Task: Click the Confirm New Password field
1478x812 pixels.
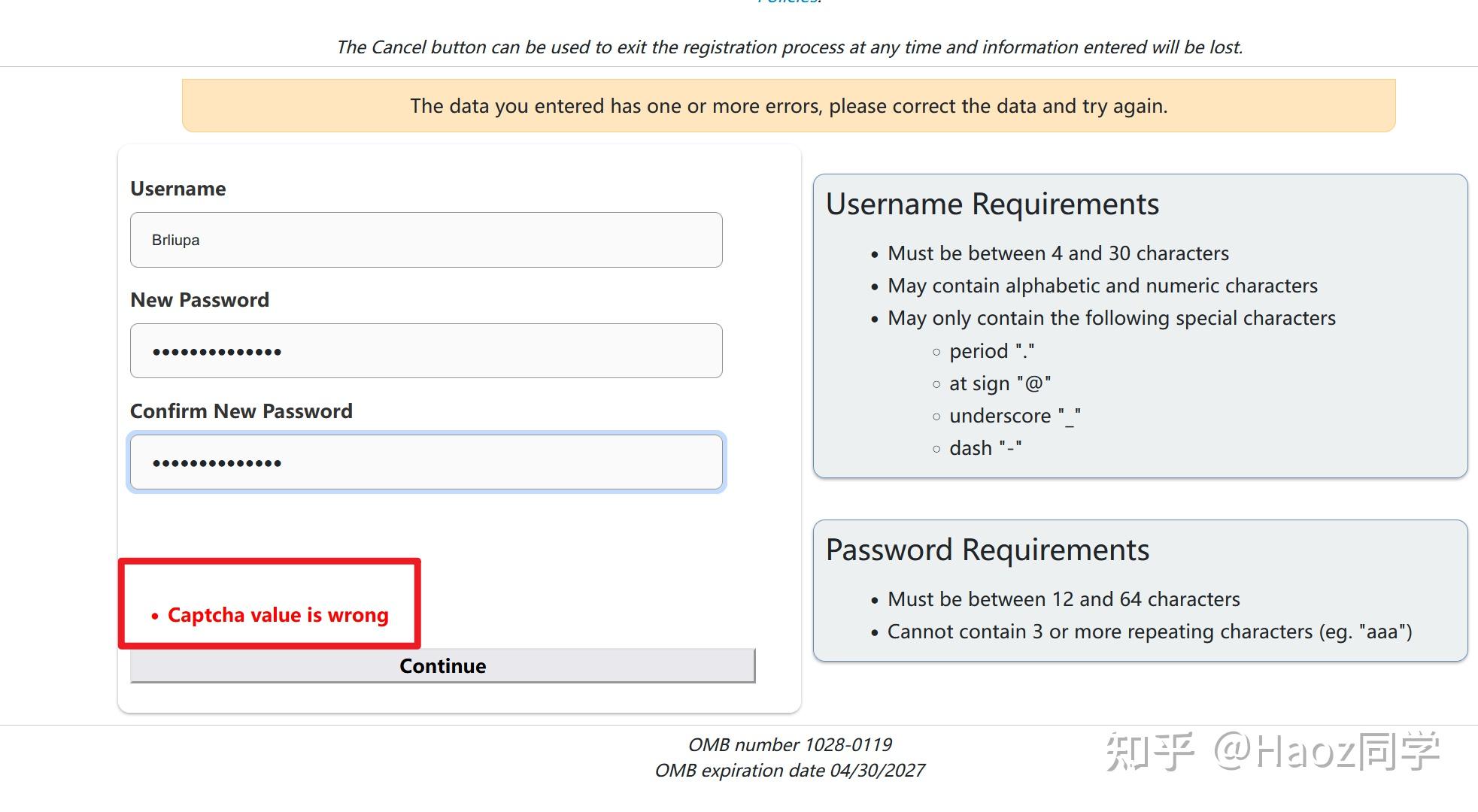Action: (x=426, y=462)
